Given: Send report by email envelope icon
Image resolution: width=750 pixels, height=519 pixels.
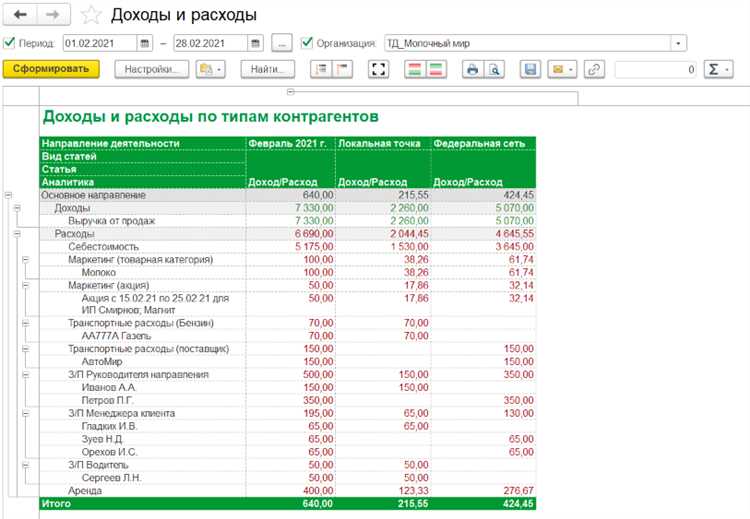Looking at the screenshot, I should 558,69.
